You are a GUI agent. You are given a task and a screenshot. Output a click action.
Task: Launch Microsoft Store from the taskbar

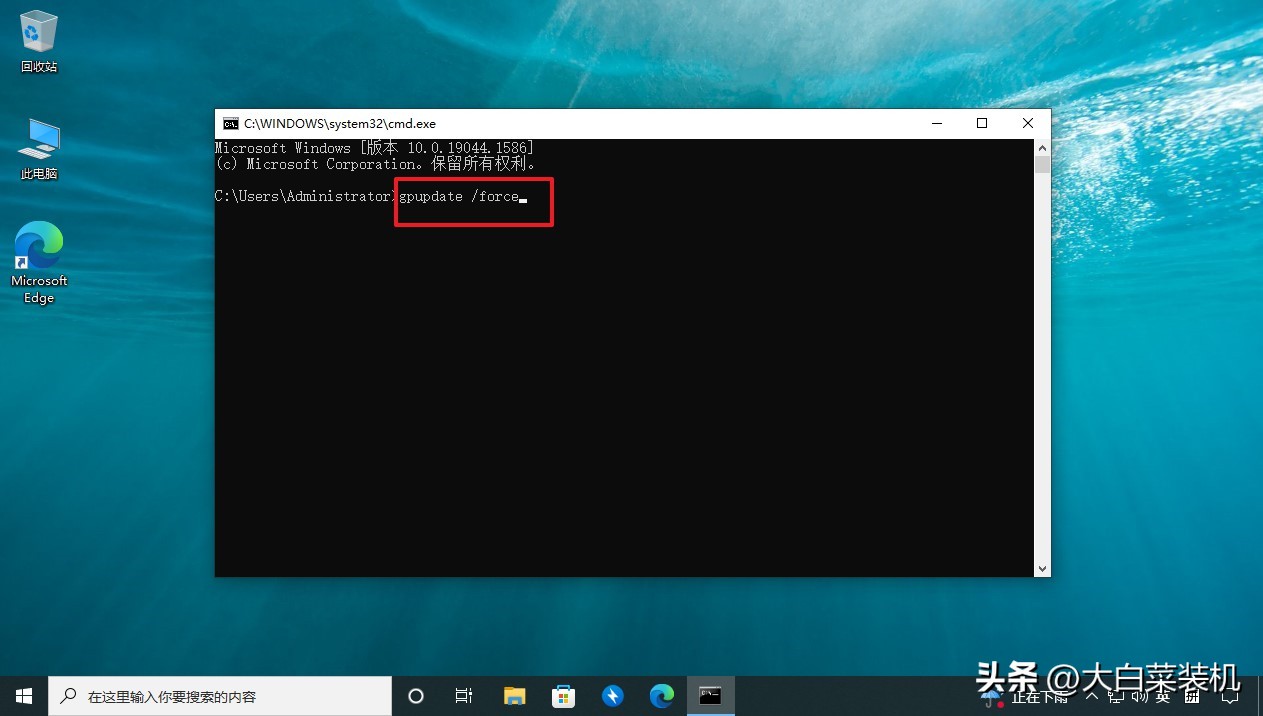pos(563,696)
